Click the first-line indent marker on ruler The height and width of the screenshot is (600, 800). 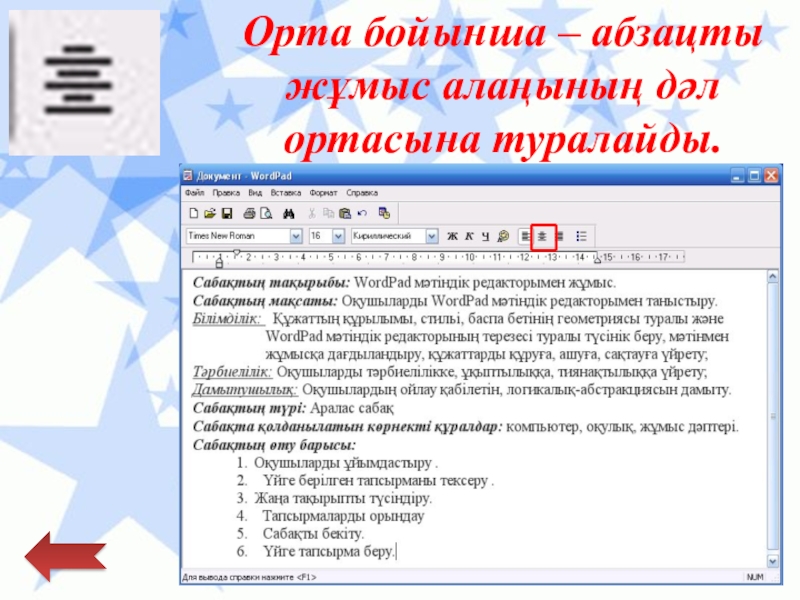pyautogui.click(x=236, y=253)
